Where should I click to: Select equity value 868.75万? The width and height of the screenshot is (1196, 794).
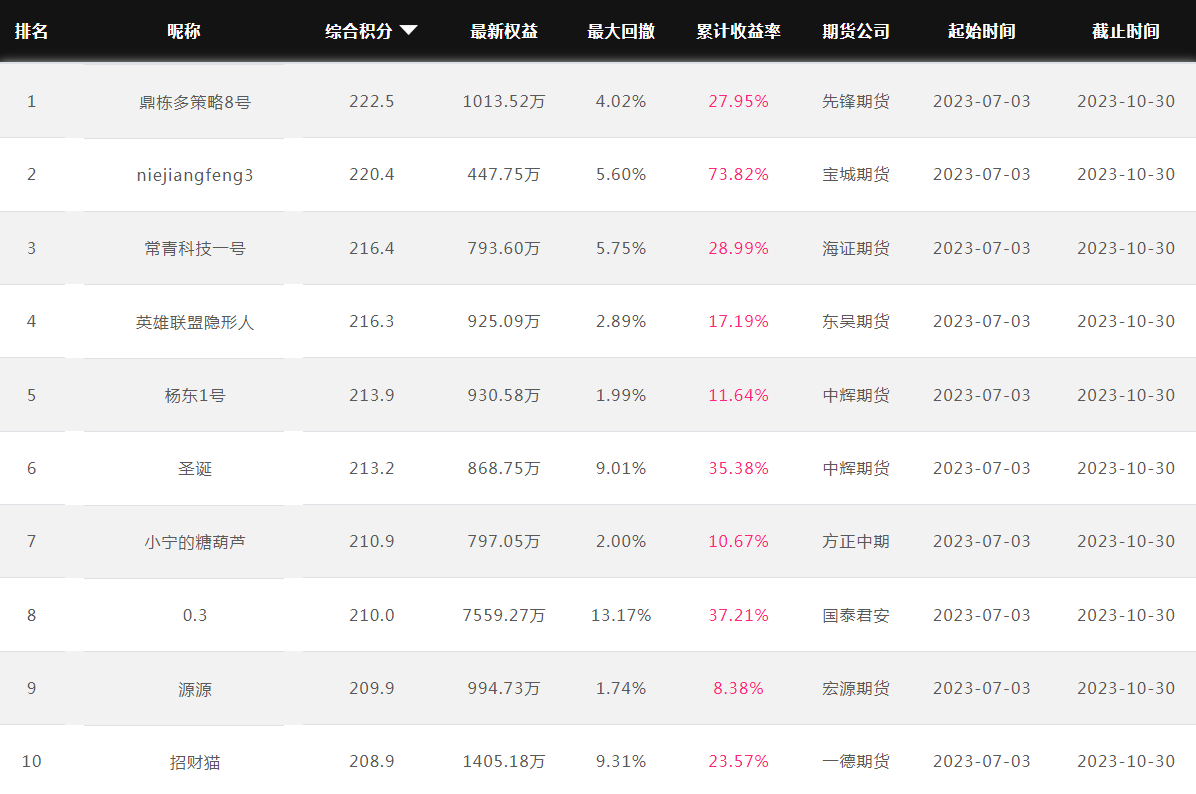(504, 468)
